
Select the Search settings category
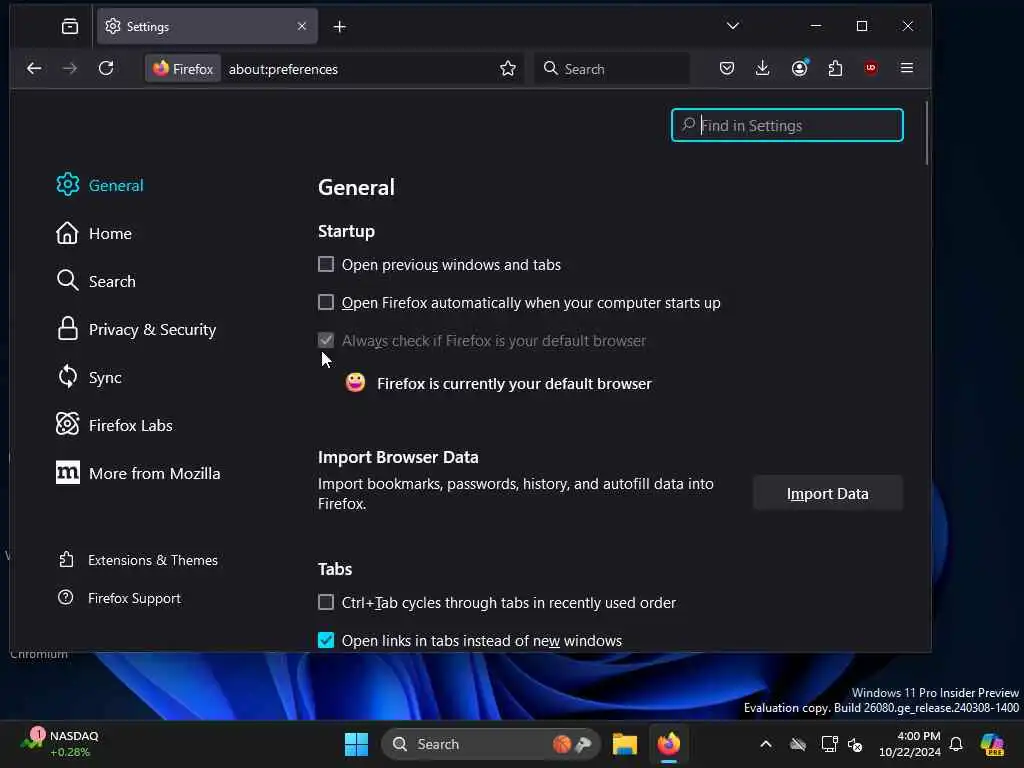coord(96,281)
